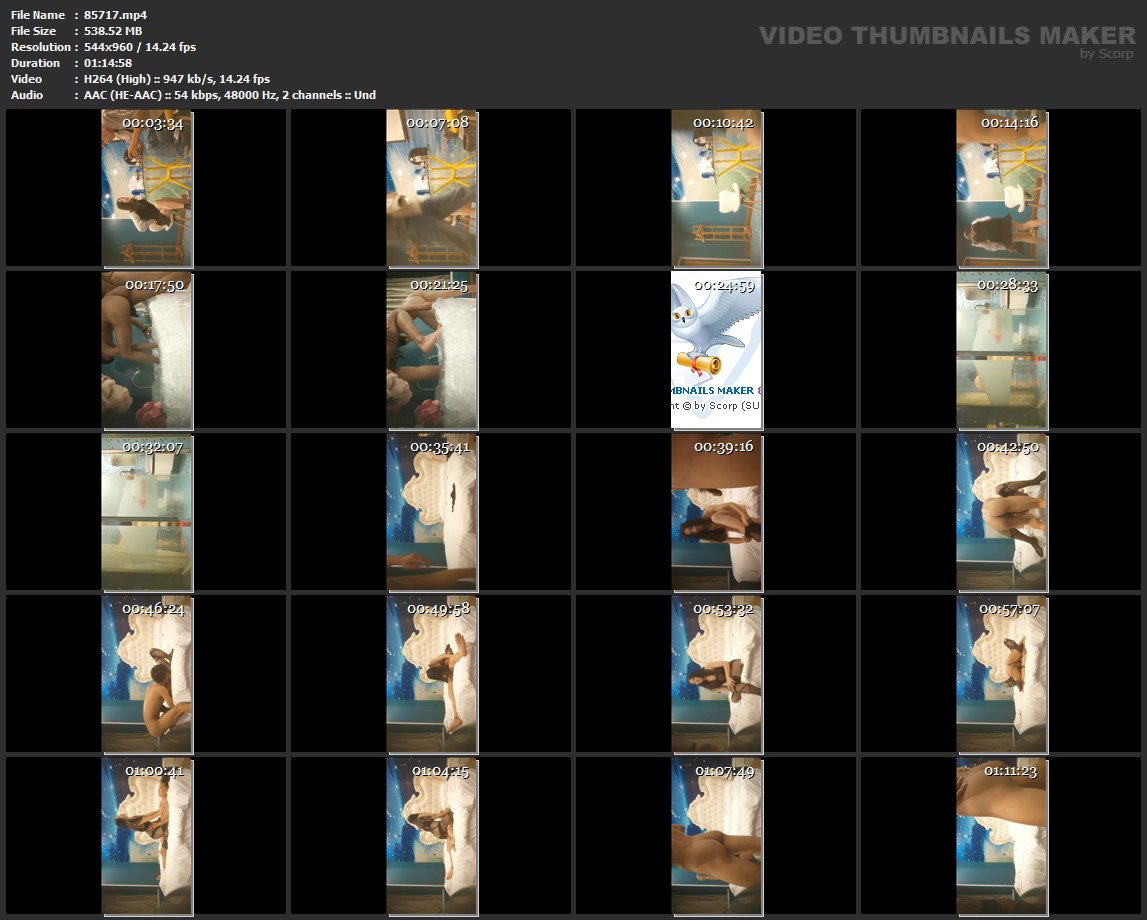Click the 00:53:32 timestamp label
The width and height of the screenshot is (1147, 920).
point(724,609)
